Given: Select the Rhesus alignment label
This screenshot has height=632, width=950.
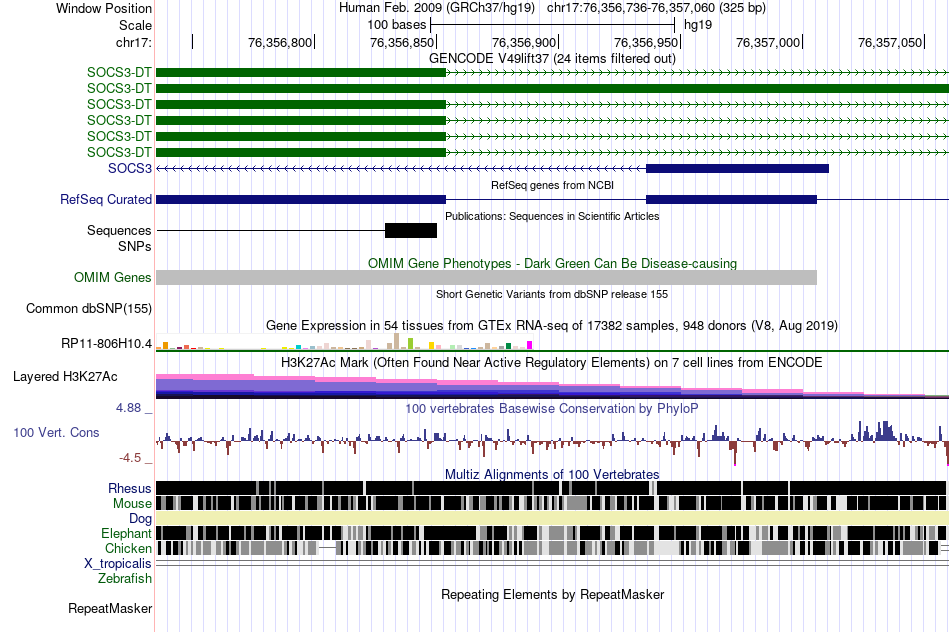Looking at the screenshot, I should [130, 488].
